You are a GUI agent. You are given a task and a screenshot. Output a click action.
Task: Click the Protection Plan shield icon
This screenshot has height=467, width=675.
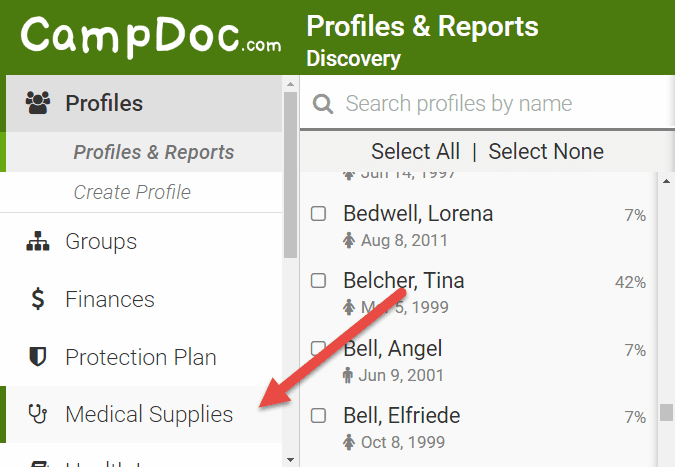38,356
